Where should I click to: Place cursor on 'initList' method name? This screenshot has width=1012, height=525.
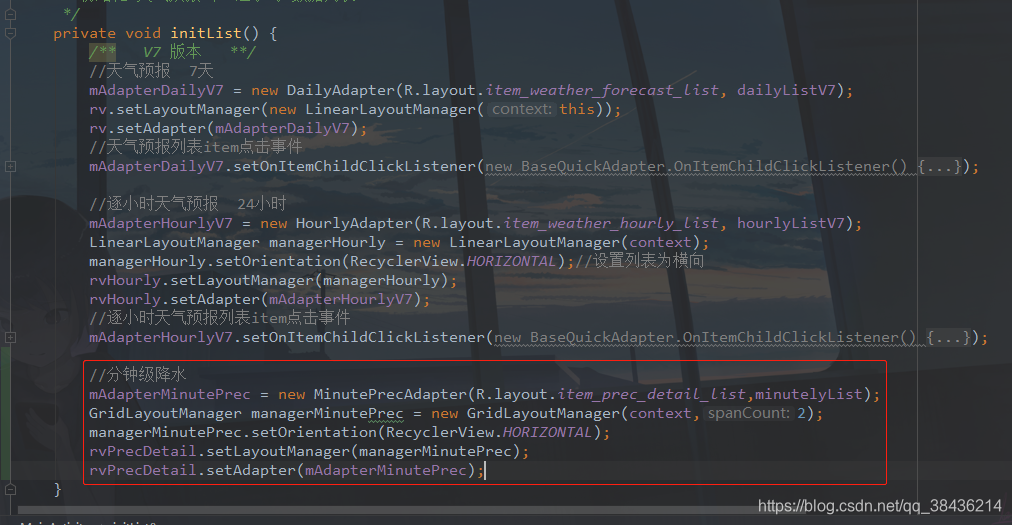tap(206, 33)
